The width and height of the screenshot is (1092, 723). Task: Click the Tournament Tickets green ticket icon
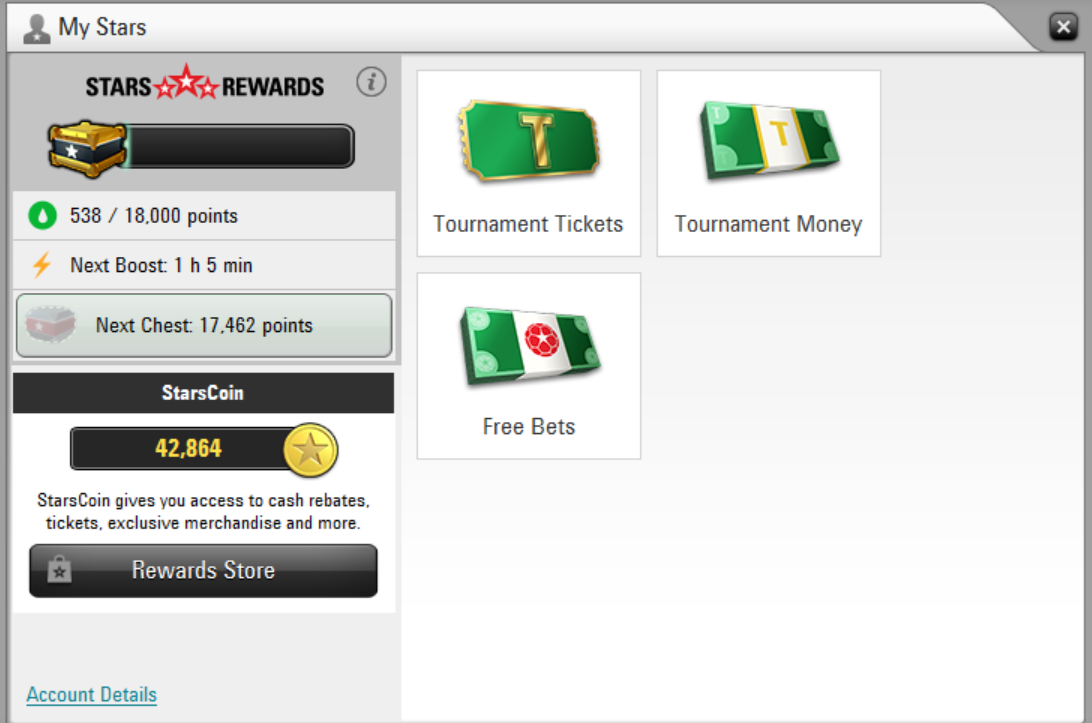pyautogui.click(x=529, y=141)
